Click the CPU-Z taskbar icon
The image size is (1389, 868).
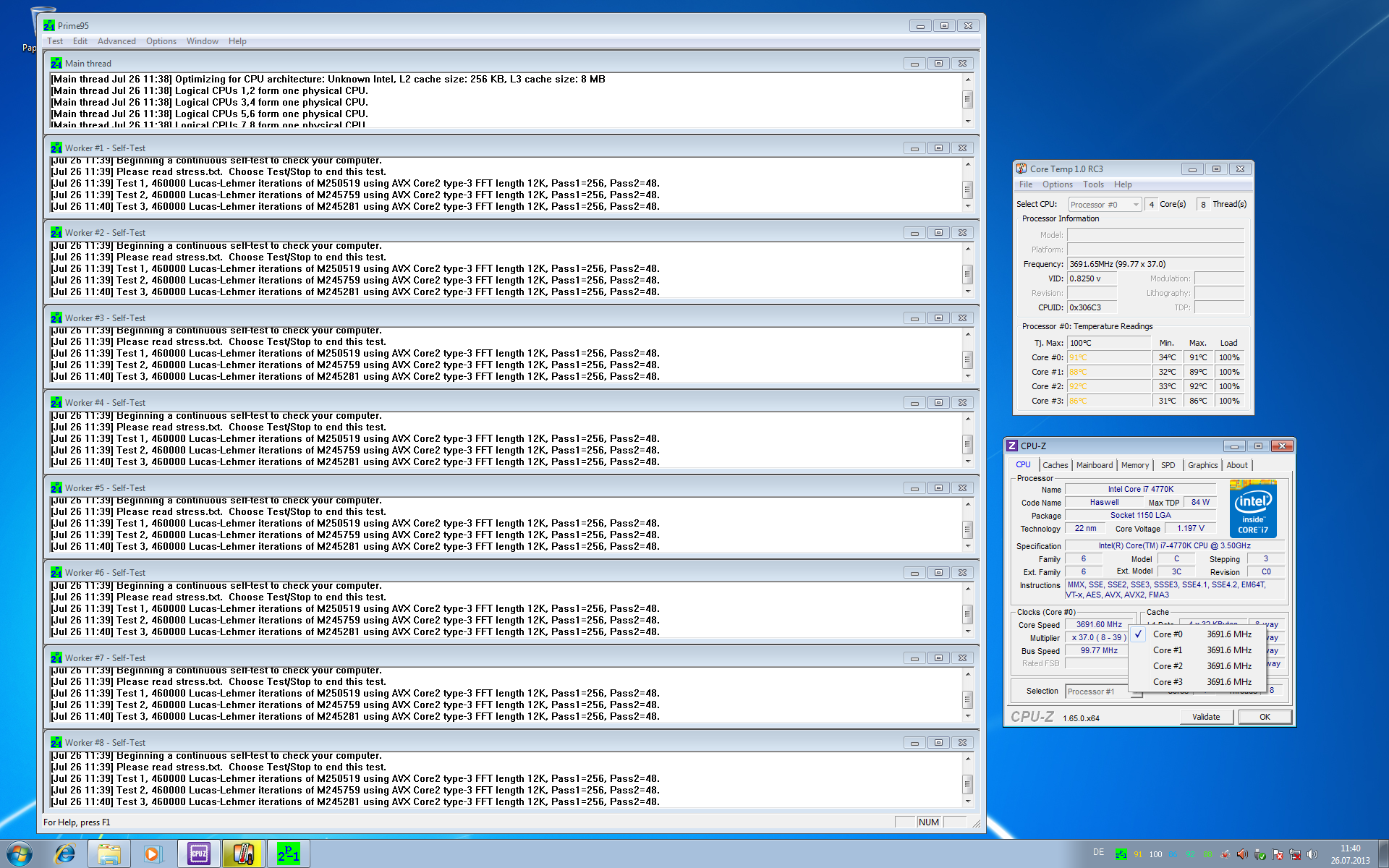(199, 854)
